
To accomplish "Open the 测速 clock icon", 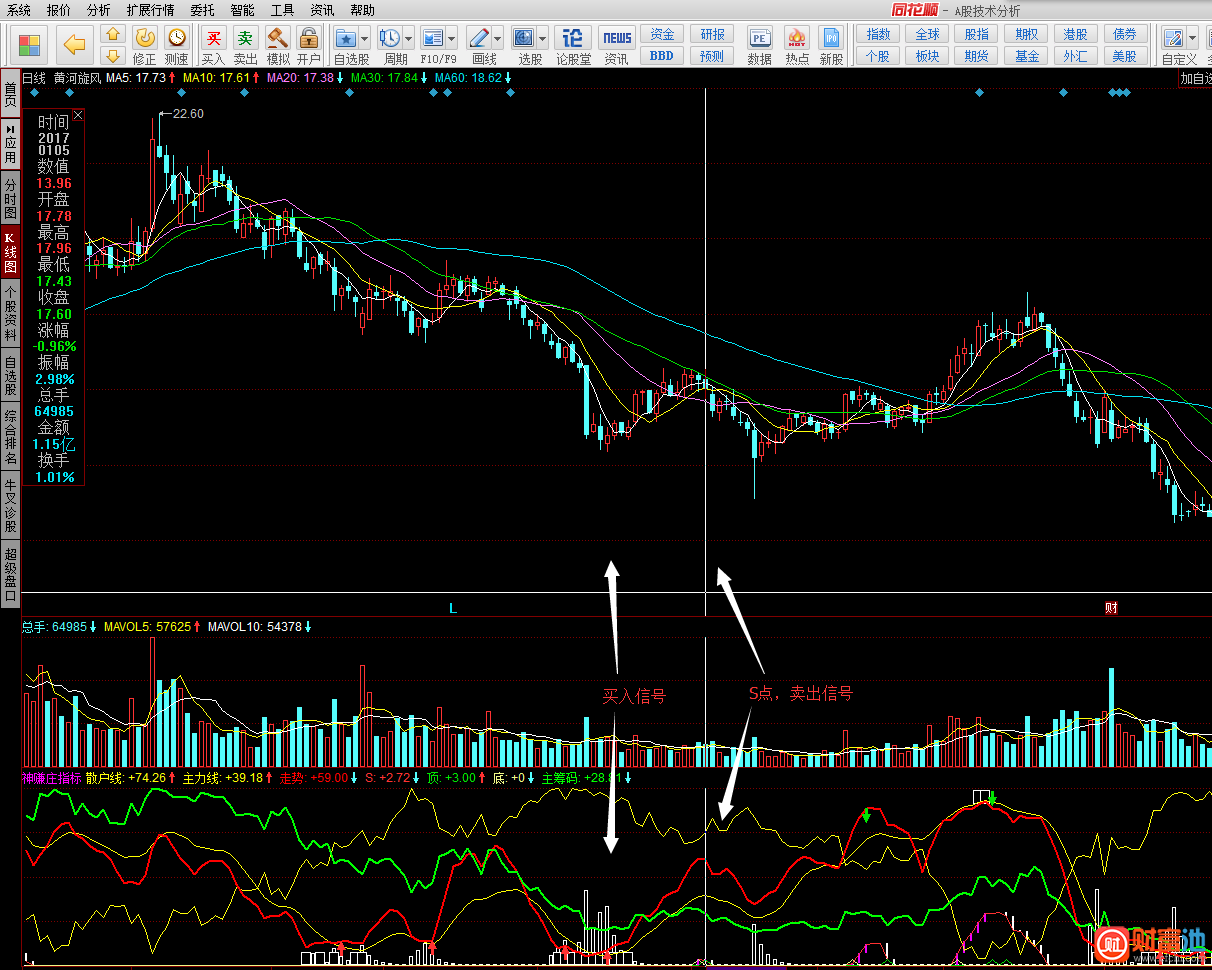I will (x=177, y=39).
